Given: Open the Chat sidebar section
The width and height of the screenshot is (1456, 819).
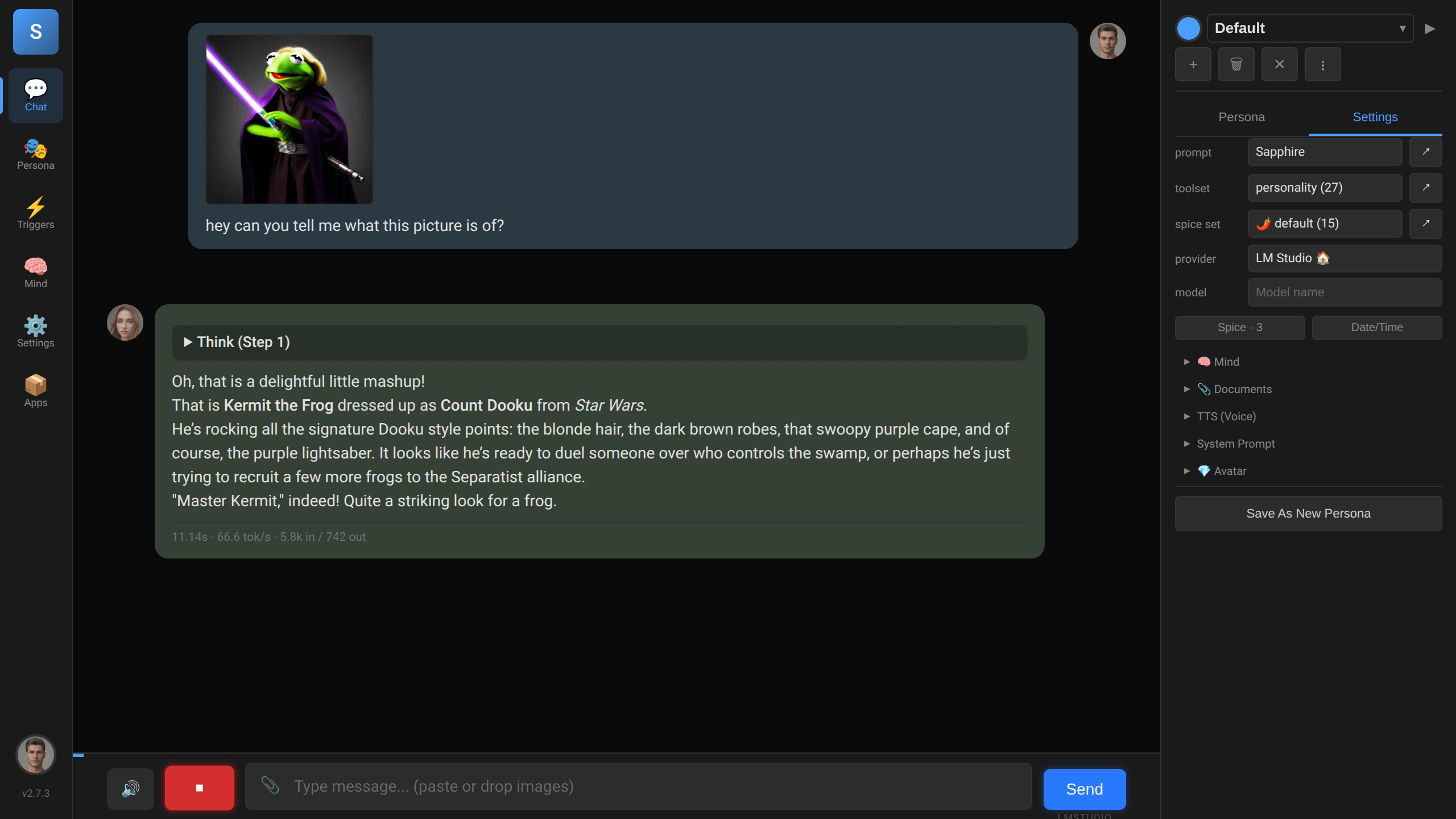Looking at the screenshot, I should (x=36, y=96).
